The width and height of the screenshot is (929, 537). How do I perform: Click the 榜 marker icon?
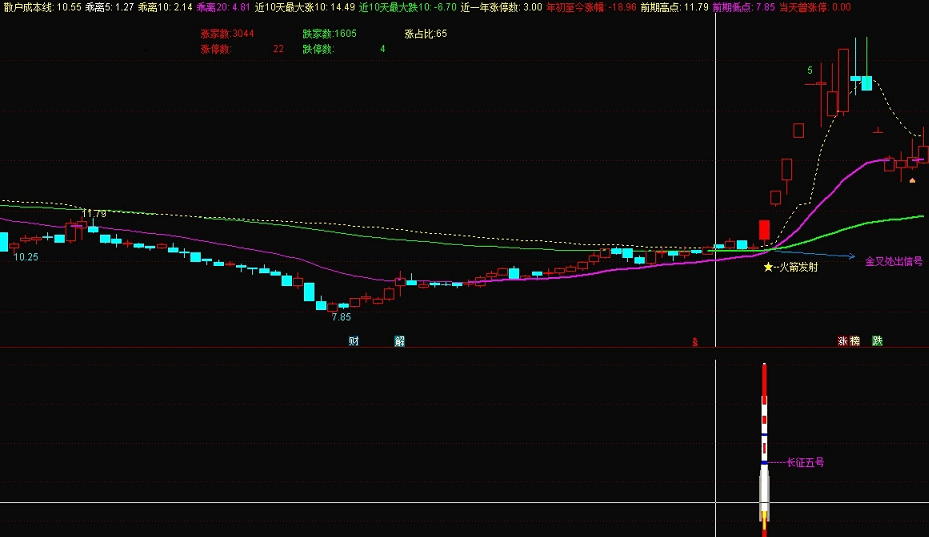point(855,341)
